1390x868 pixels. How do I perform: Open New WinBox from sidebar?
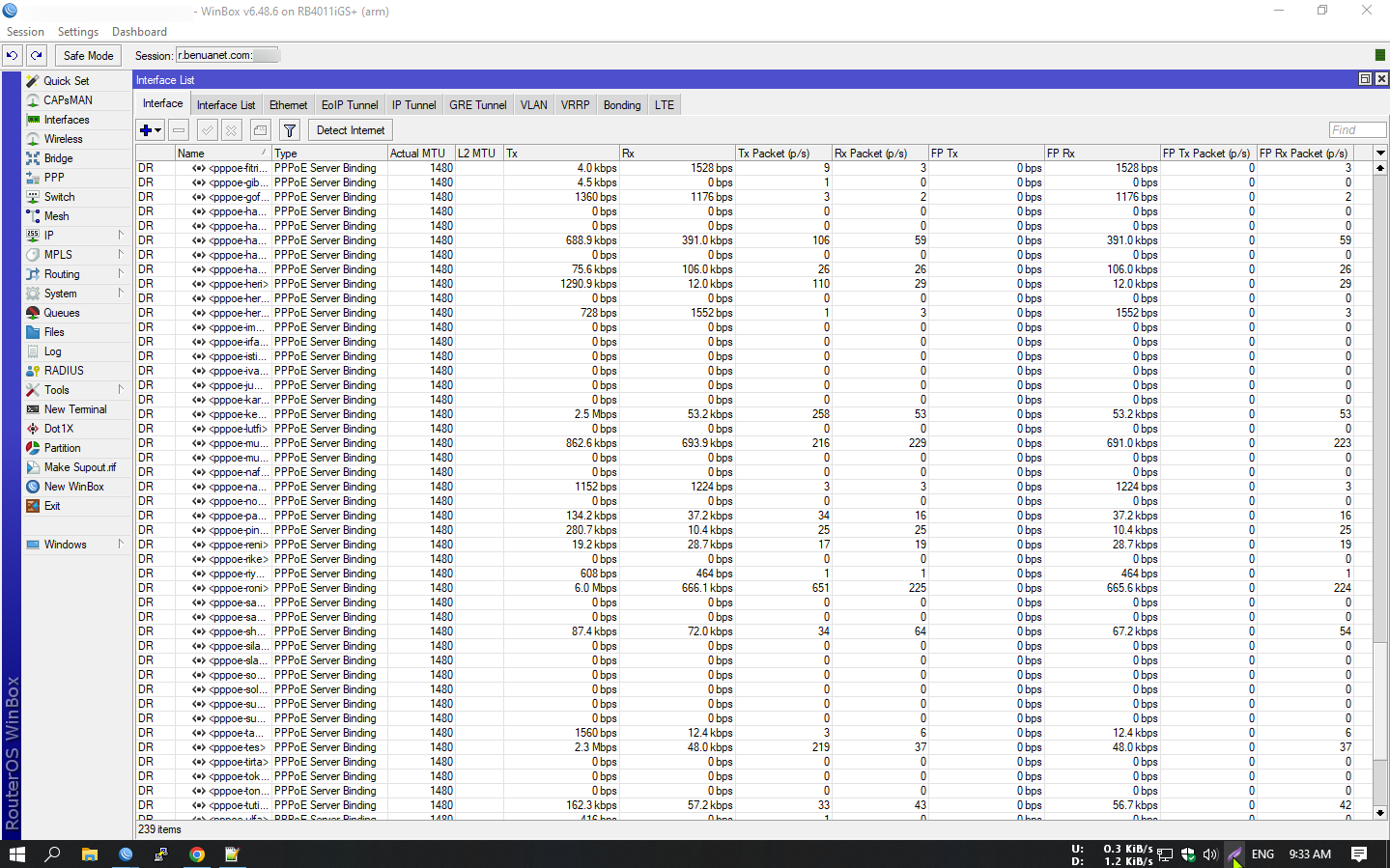click(x=76, y=487)
